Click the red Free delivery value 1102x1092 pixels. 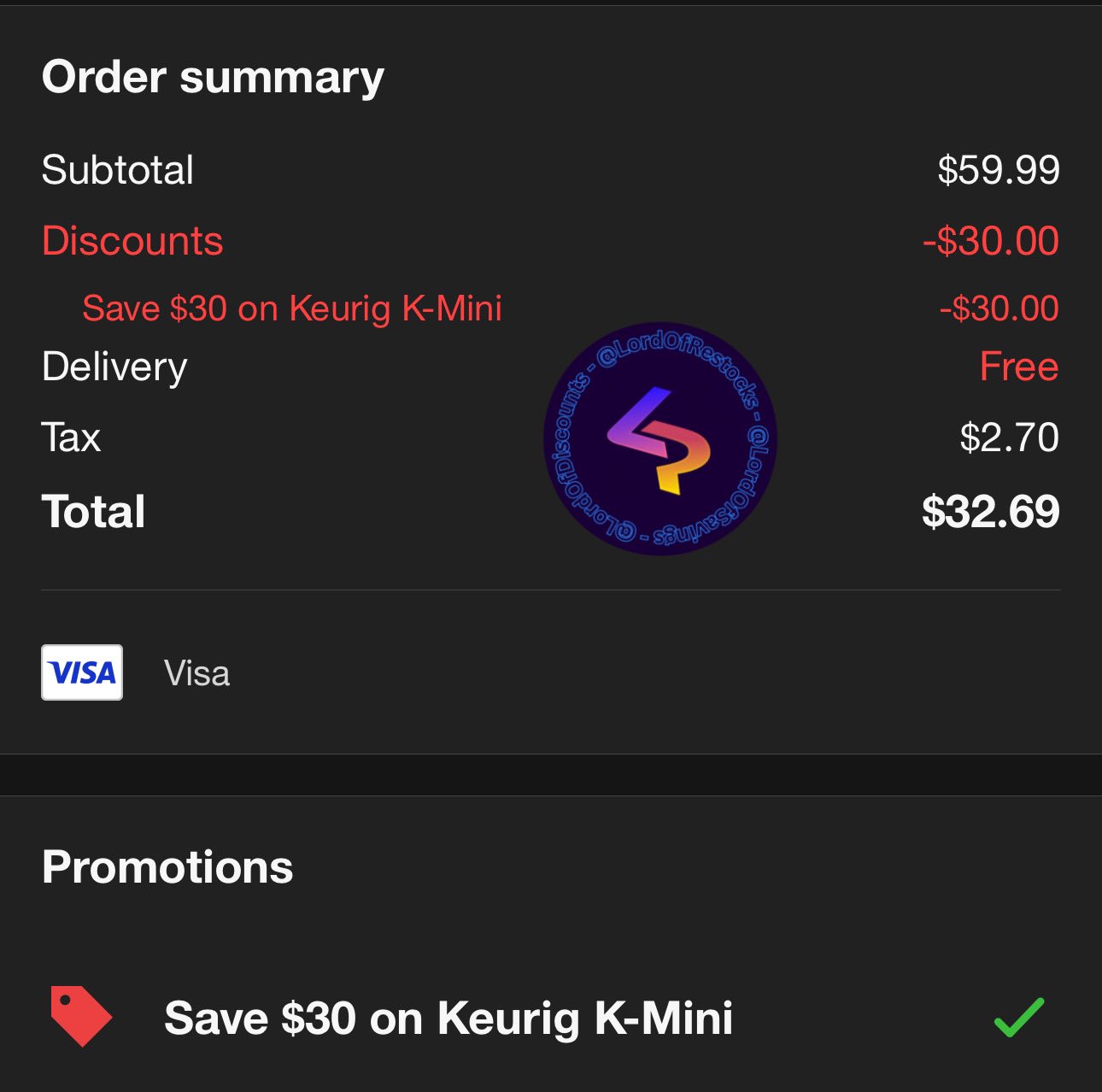coord(1019,367)
